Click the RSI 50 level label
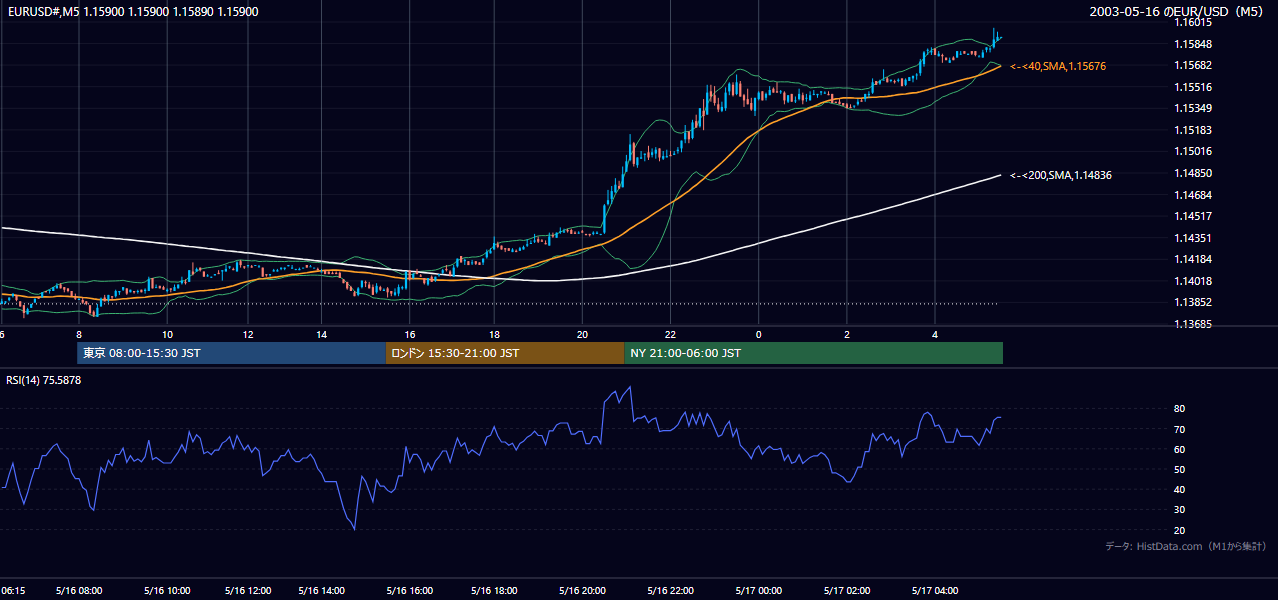Viewport: 1278px width, 600px height. [1180, 469]
